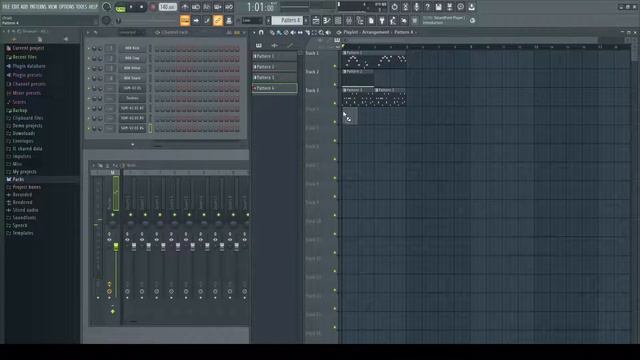Click the 808 Kick channel button
Image resolution: width=640 pixels, height=360 pixels.
click(x=132, y=48)
